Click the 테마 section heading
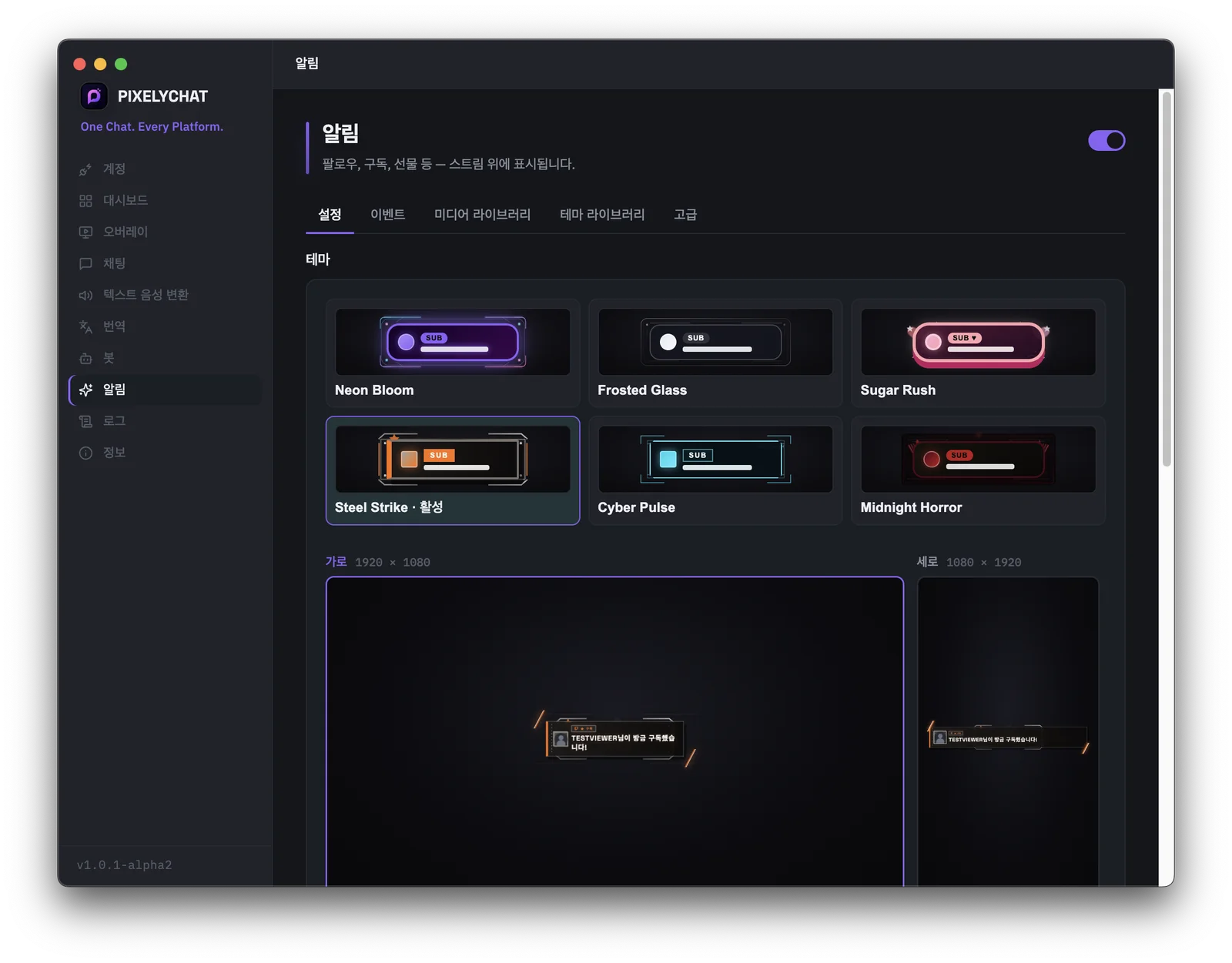The width and height of the screenshot is (1232, 963). click(318, 259)
